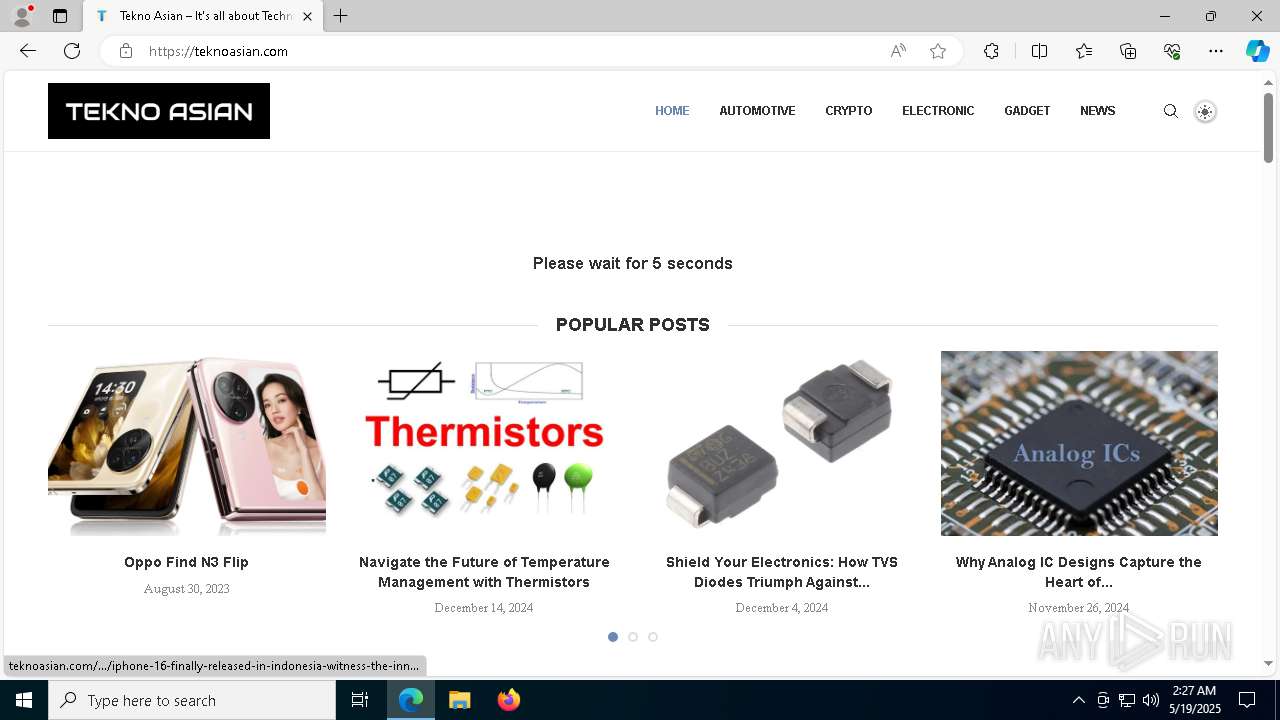Open the CRYPTO menu item
1280x720 pixels.
coord(849,111)
